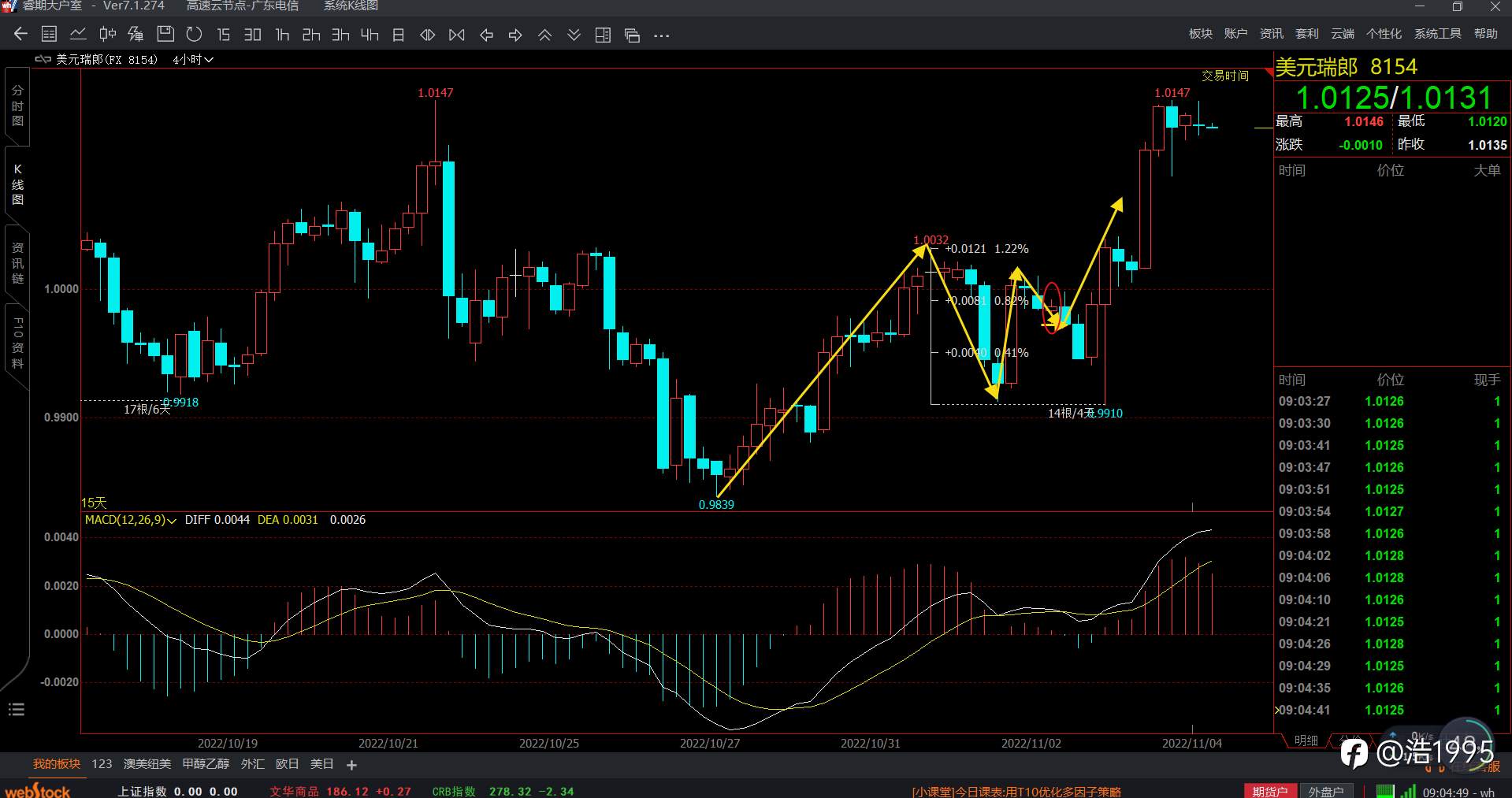Select the 4h period button
Viewport: 1512px width, 798px height.
pyautogui.click(x=370, y=34)
